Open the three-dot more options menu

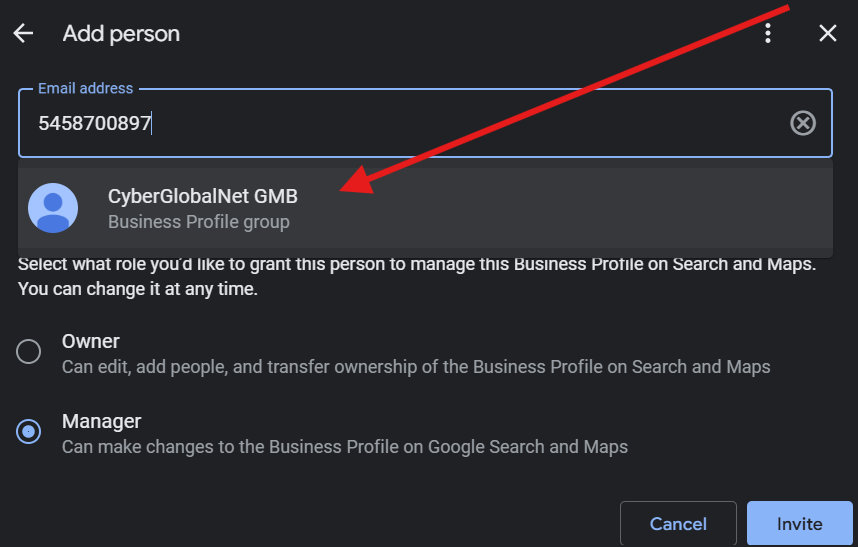pyautogui.click(x=768, y=33)
